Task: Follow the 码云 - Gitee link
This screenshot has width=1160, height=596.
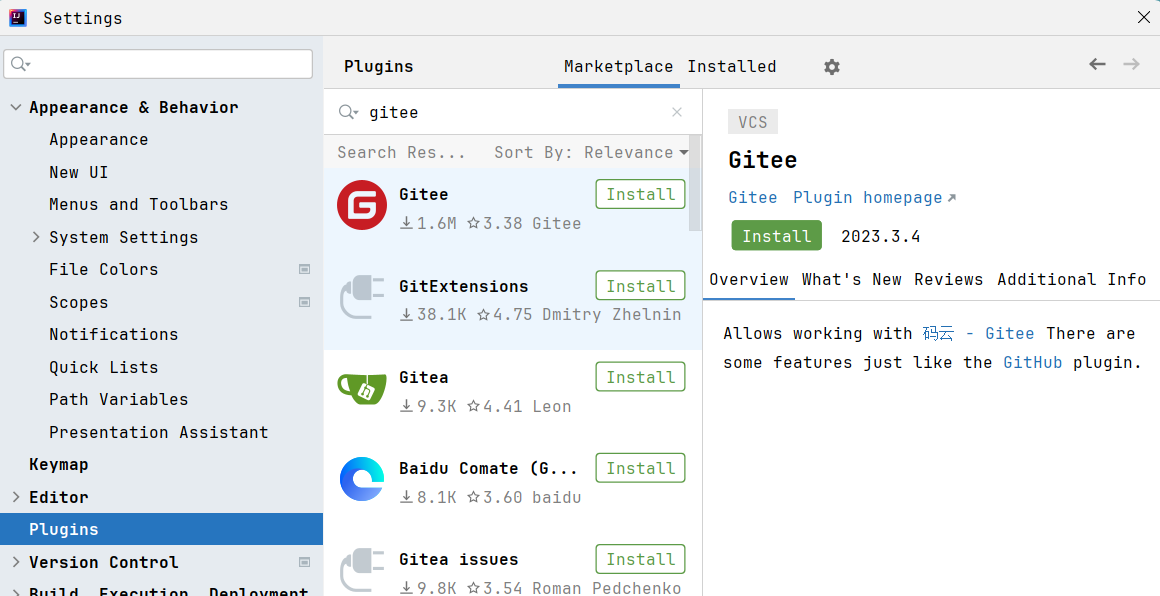Action: pos(978,333)
